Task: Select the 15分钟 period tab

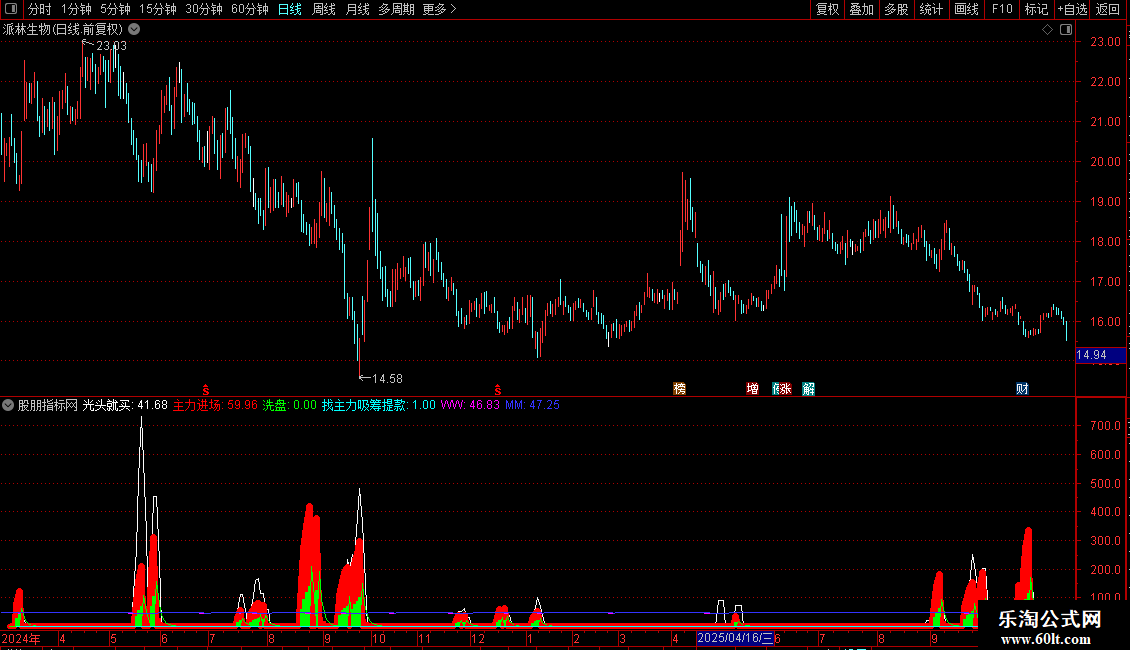Action: click(x=157, y=9)
